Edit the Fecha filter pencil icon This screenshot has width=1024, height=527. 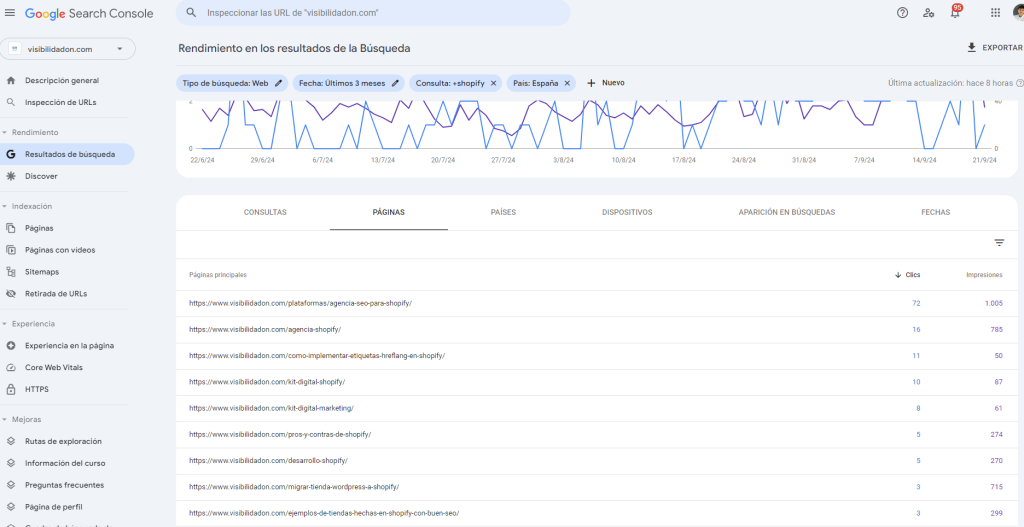click(395, 83)
